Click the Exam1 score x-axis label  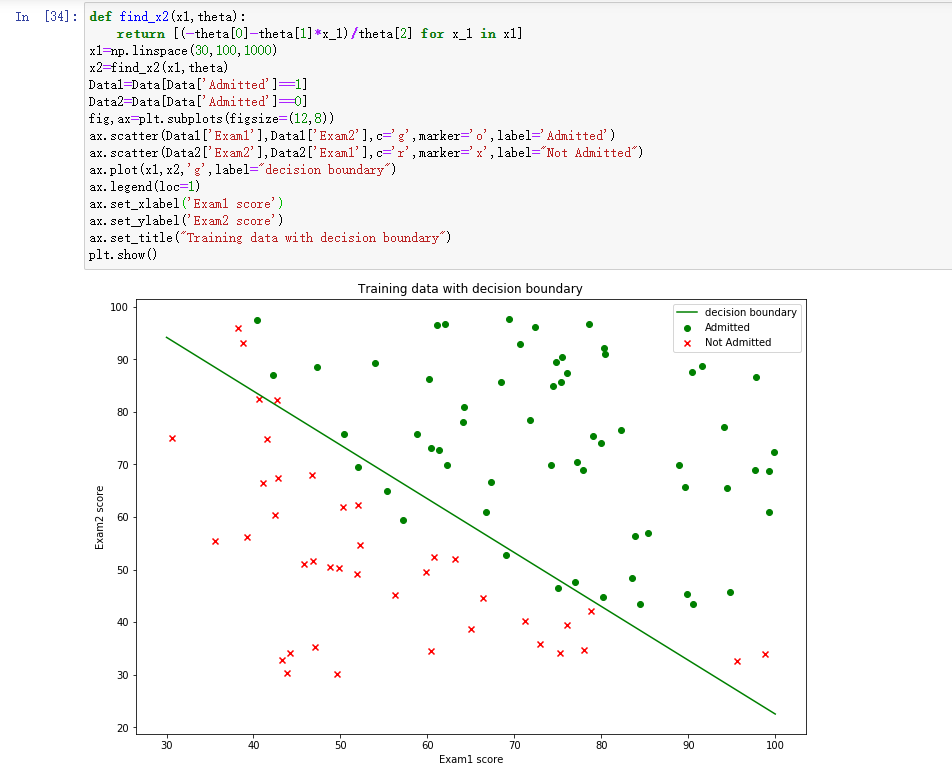[471, 759]
